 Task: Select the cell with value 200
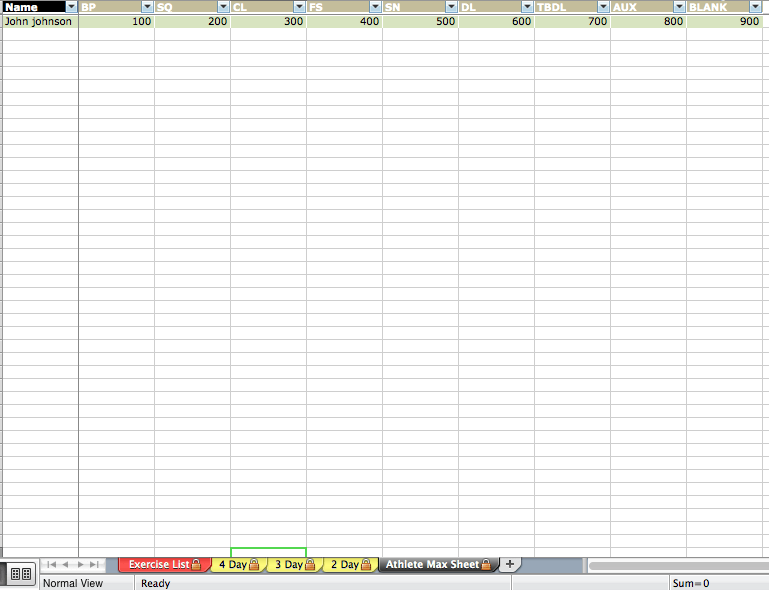coord(192,22)
